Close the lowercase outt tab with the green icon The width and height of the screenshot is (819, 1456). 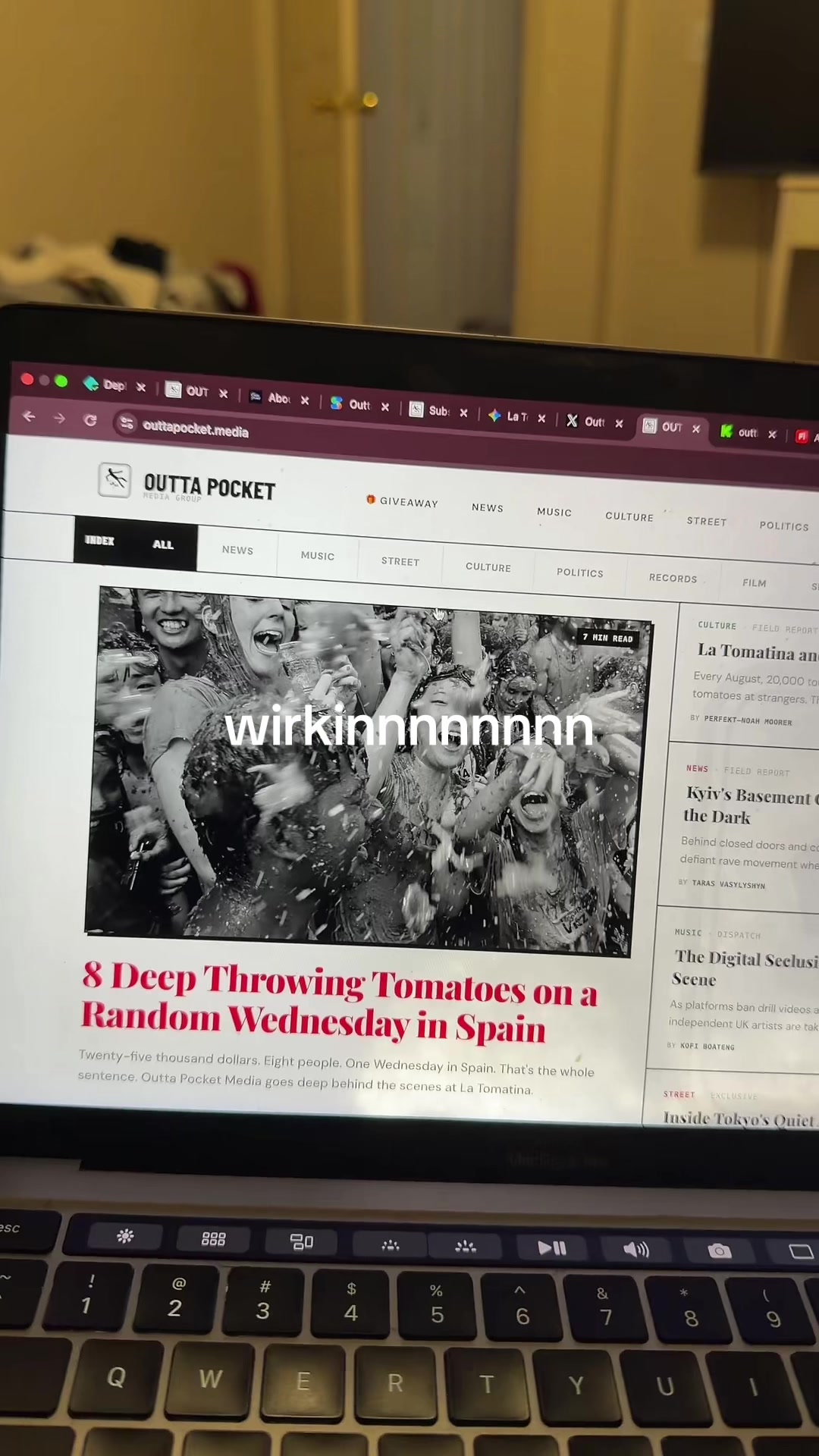click(x=772, y=435)
